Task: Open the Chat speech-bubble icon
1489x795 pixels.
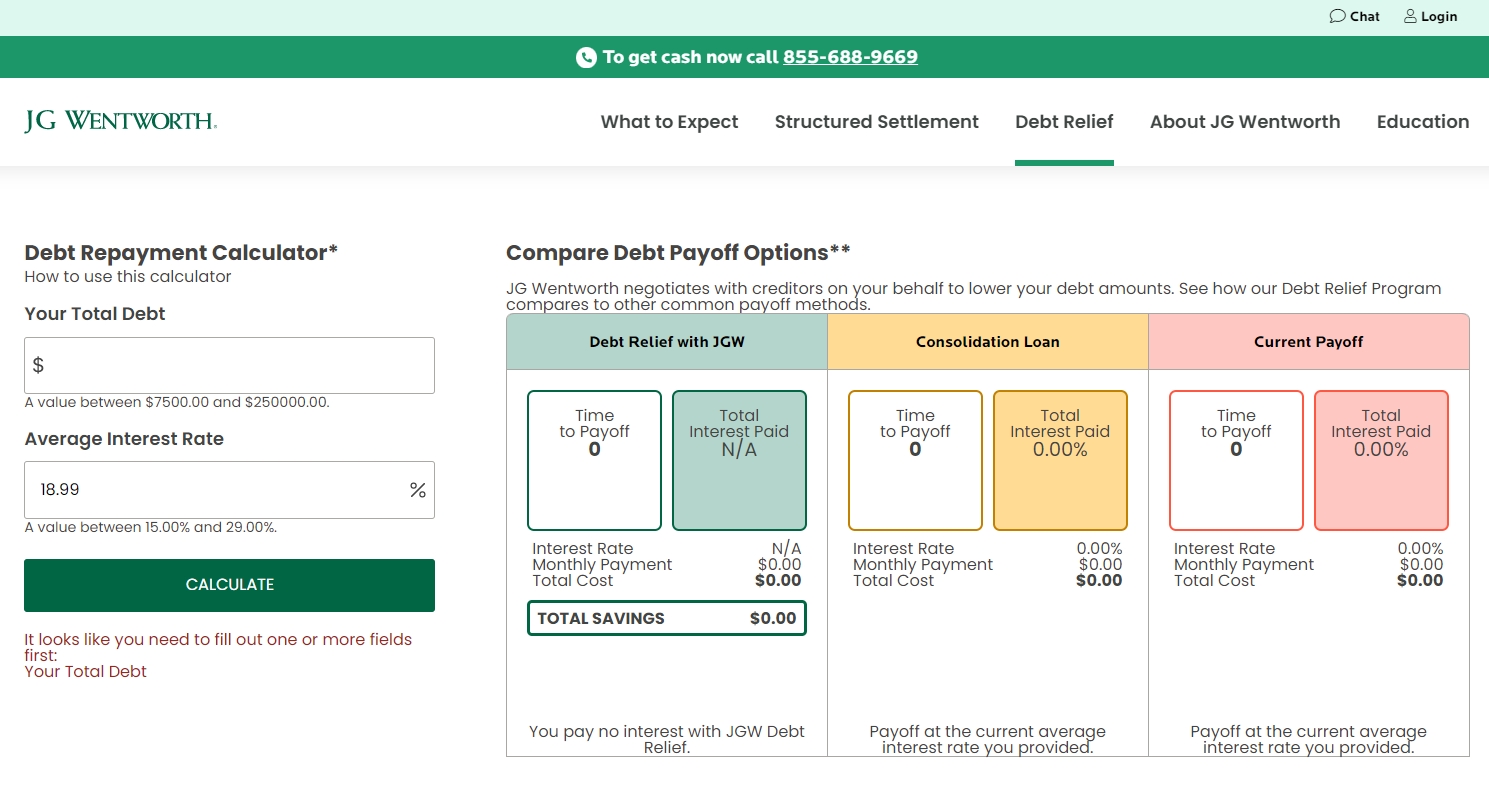Action: 1337,16
